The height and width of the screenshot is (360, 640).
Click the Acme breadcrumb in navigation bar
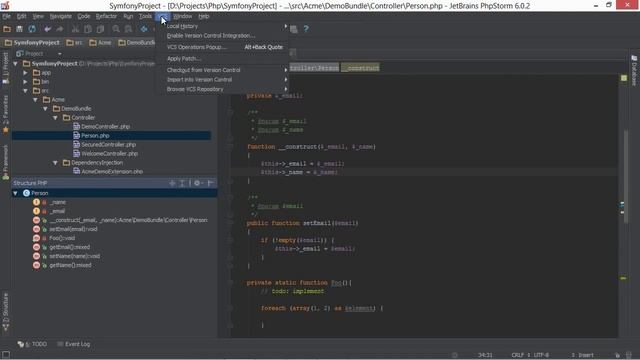coord(100,42)
